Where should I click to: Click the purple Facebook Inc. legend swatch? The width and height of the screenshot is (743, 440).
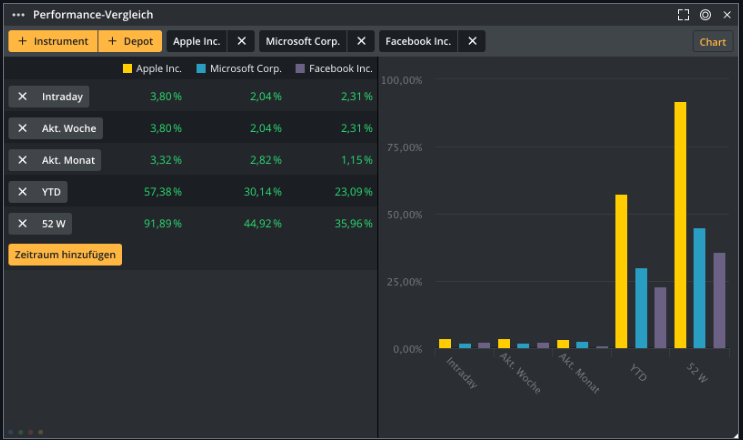[x=300, y=69]
